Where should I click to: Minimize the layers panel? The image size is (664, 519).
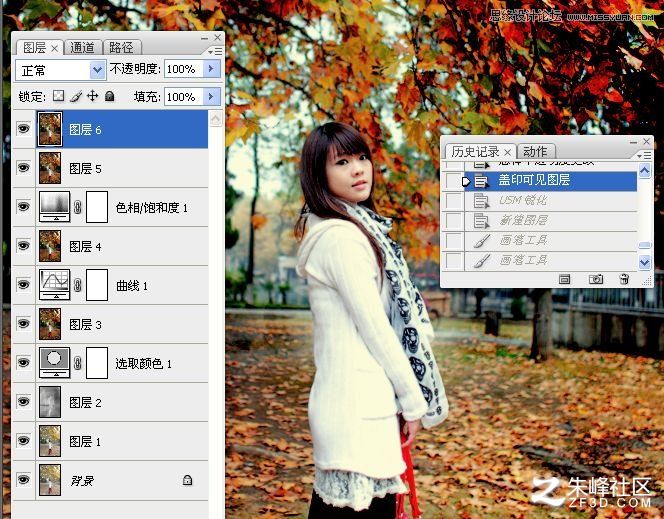[x=205, y=38]
